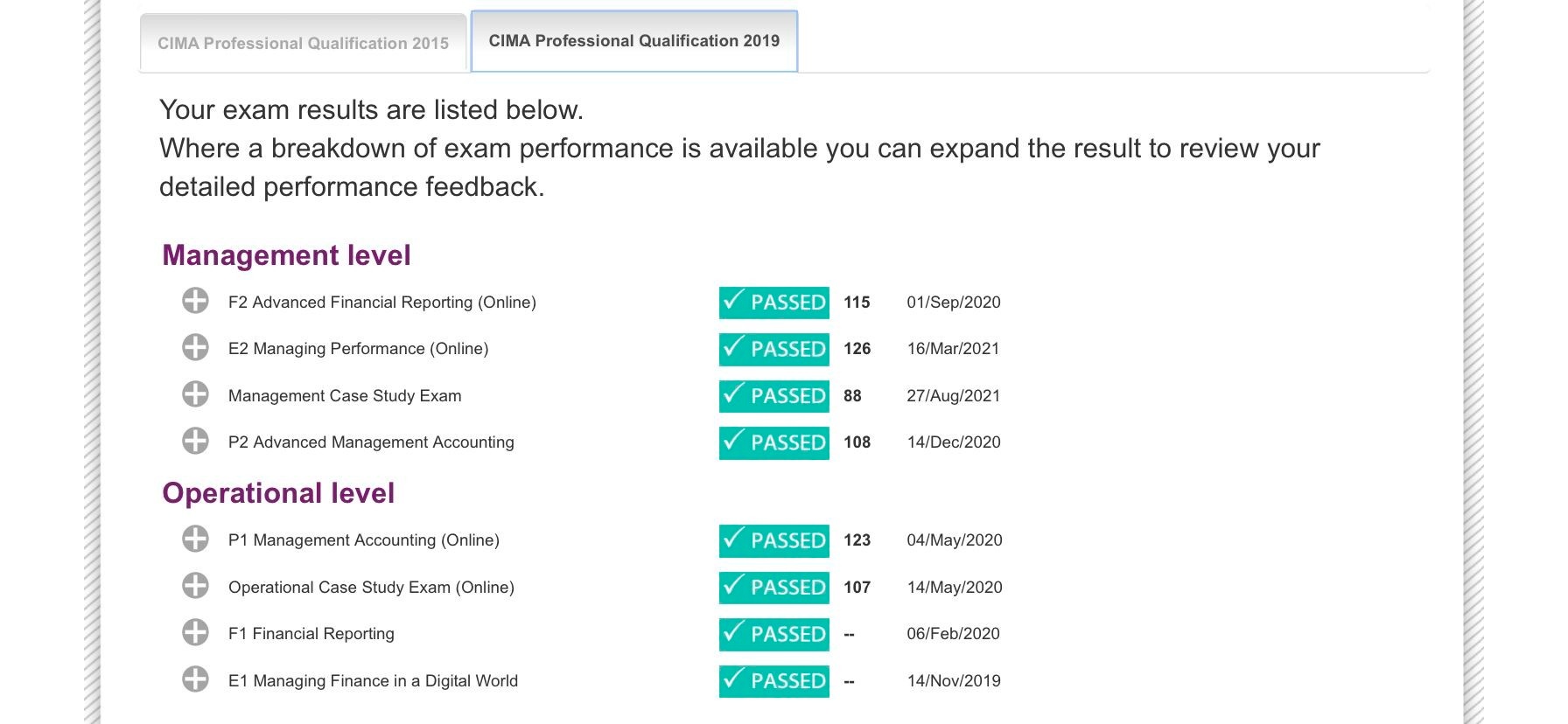Click PASSED badge for E1 Managing Finance
The height and width of the screenshot is (724, 1568).
coord(773,681)
